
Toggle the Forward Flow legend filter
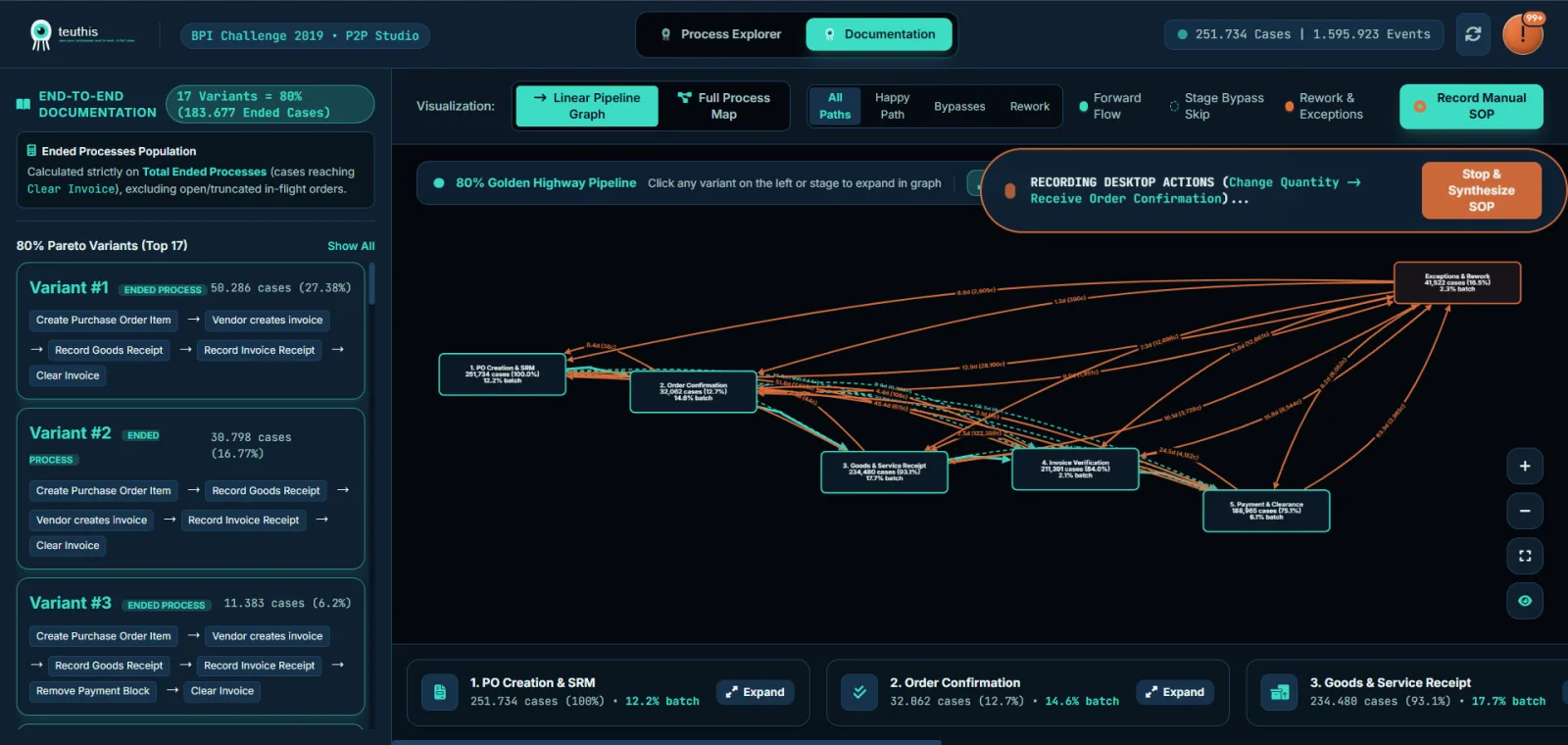click(x=1110, y=106)
